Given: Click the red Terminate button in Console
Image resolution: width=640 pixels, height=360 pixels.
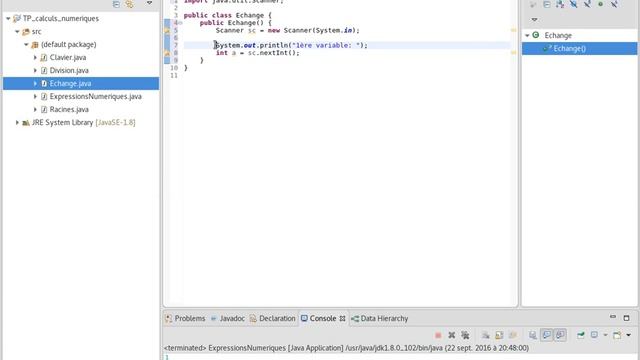Looking at the screenshot, I should pyautogui.click(x=438, y=335).
